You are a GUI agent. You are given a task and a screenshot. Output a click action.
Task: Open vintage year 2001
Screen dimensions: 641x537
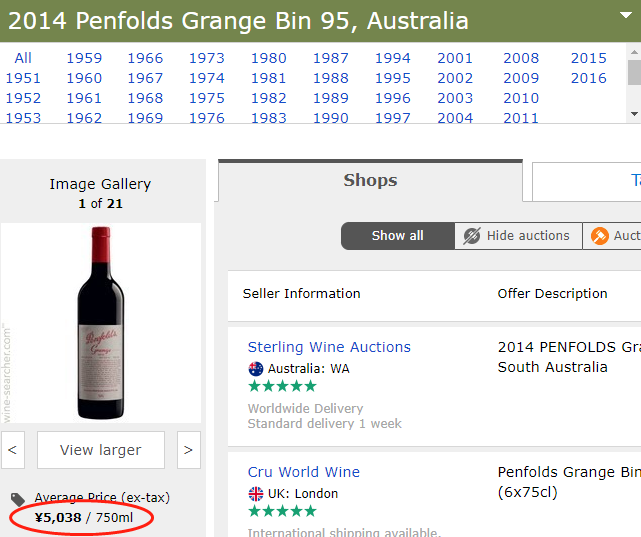[455, 58]
